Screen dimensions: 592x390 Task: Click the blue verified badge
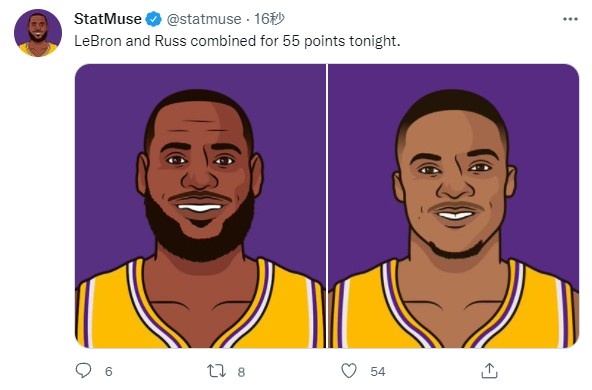tap(154, 19)
